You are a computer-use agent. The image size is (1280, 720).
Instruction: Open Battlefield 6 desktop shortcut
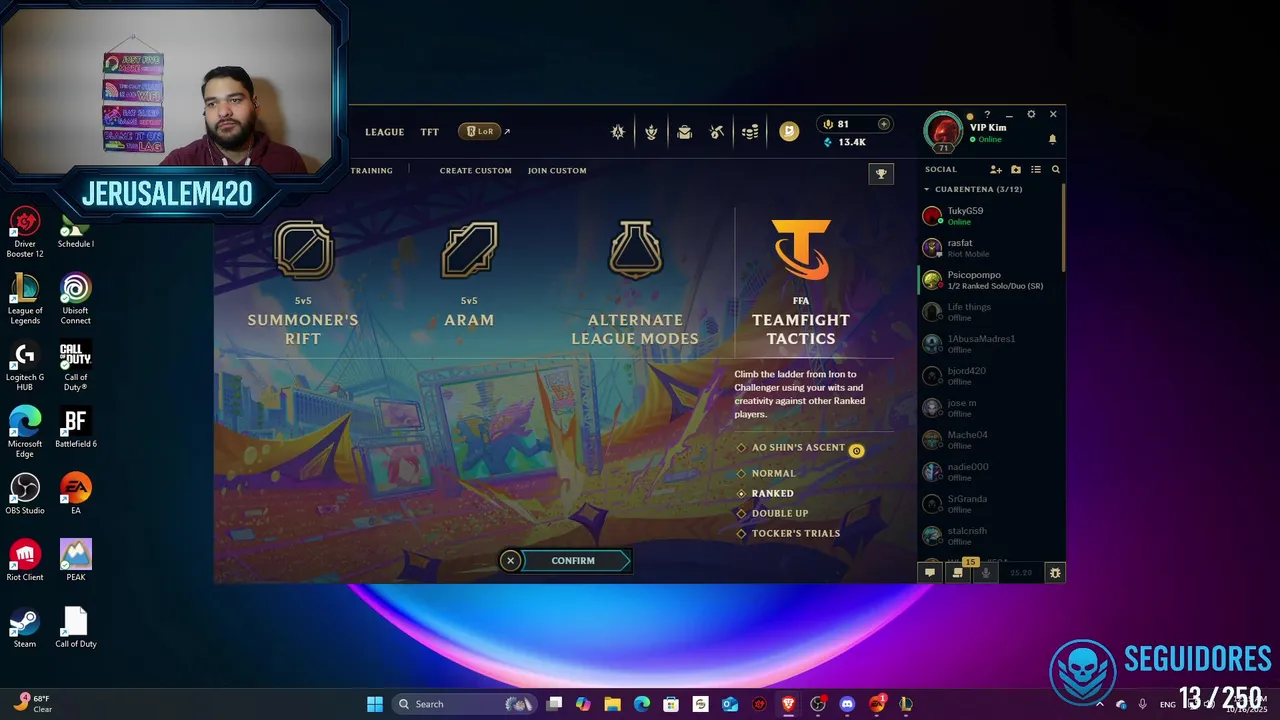pos(76,428)
